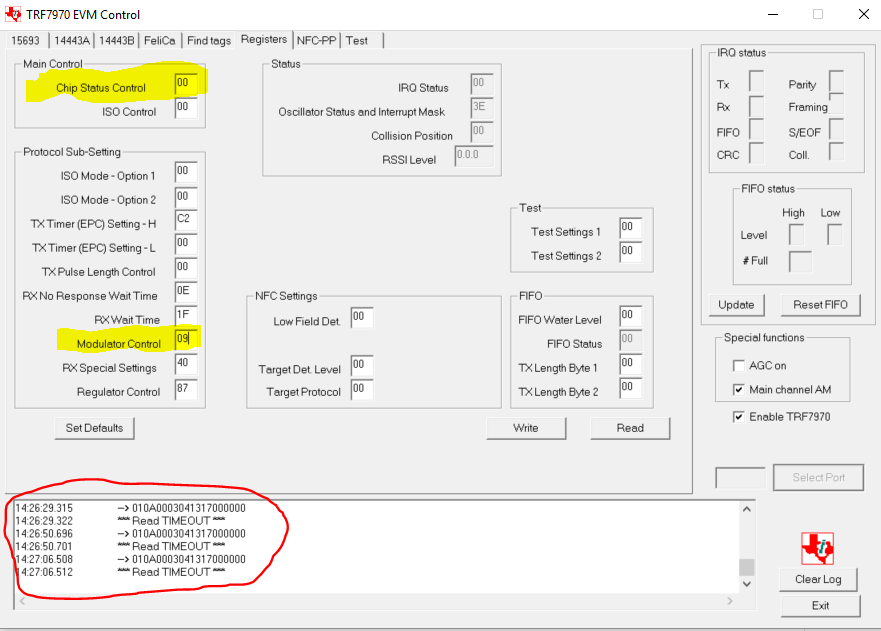This screenshot has width=881, height=631.
Task: Open the Test tab
Action: [357, 40]
